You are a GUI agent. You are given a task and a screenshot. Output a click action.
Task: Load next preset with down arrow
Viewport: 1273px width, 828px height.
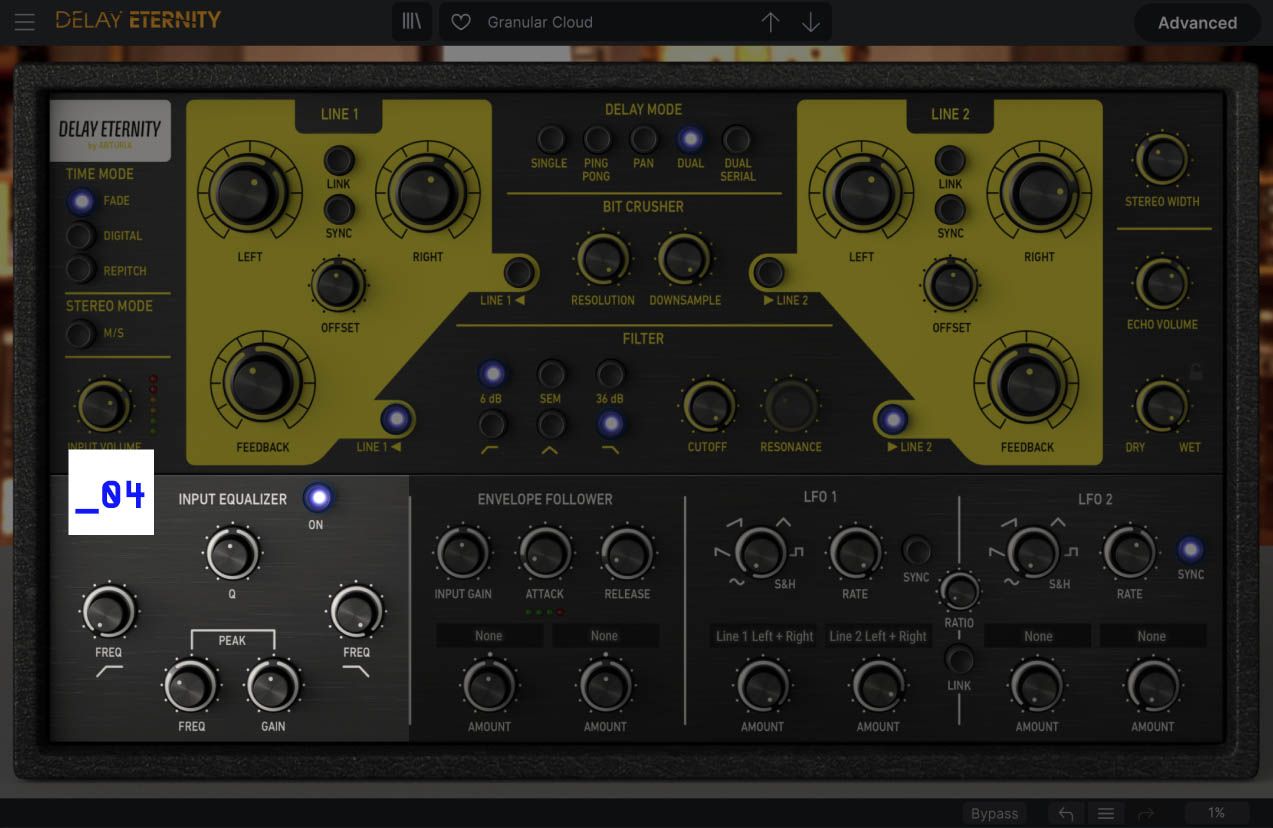(x=811, y=22)
